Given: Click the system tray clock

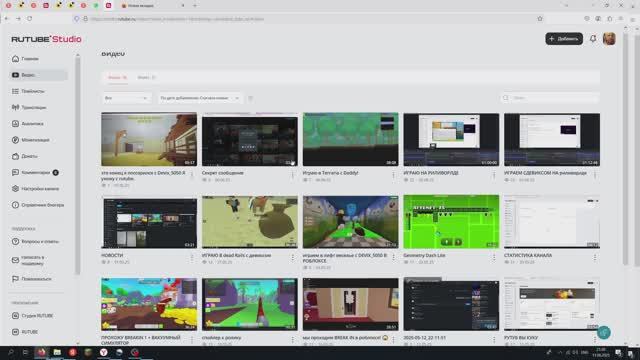Looking at the screenshot, I should click(601, 352).
